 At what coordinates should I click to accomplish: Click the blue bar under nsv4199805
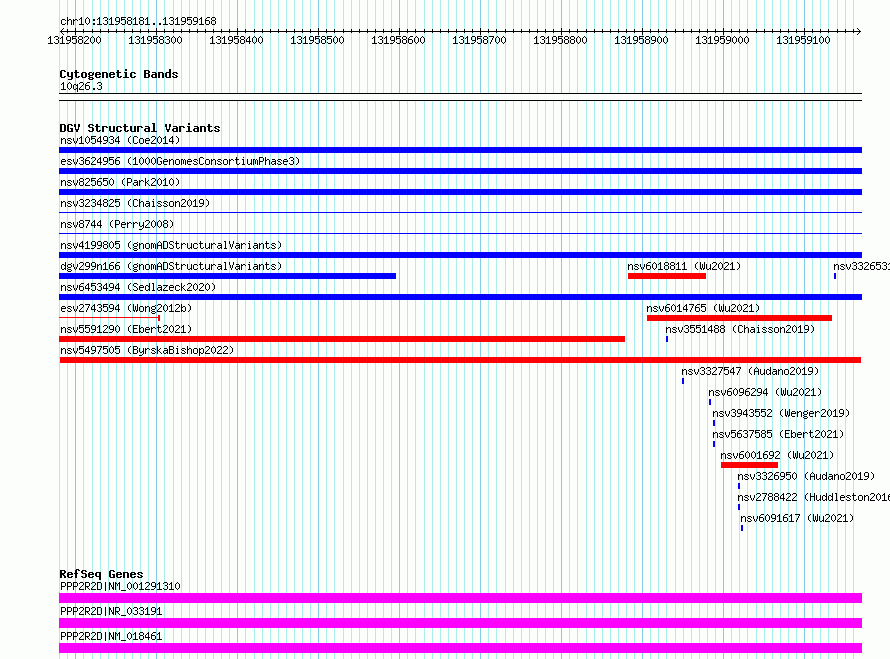click(x=460, y=255)
